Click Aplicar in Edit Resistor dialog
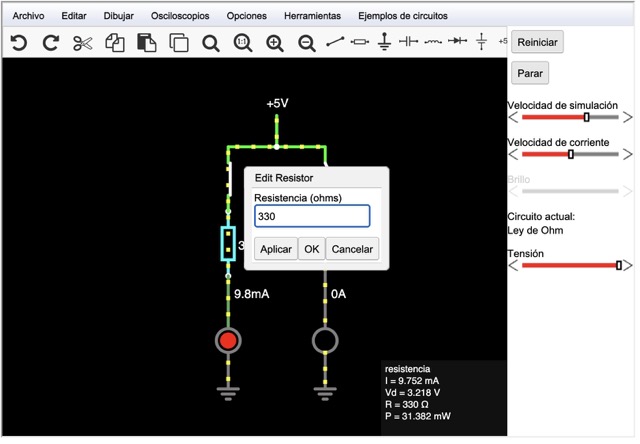 tap(276, 249)
